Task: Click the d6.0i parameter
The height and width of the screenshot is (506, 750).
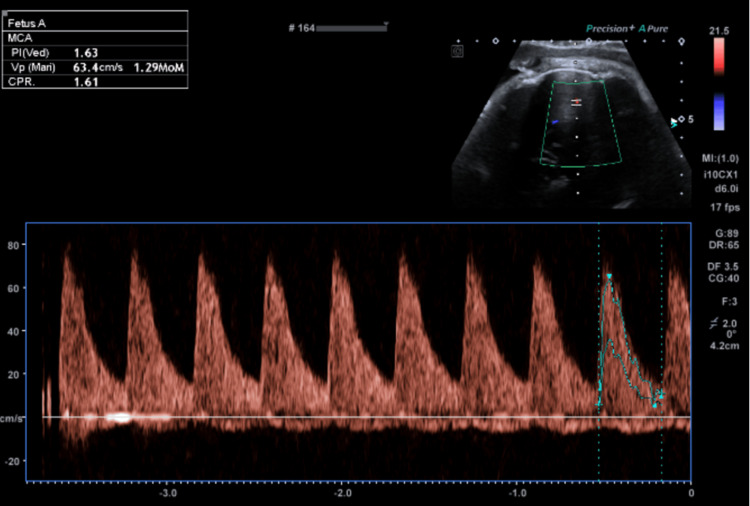Action: [726, 189]
